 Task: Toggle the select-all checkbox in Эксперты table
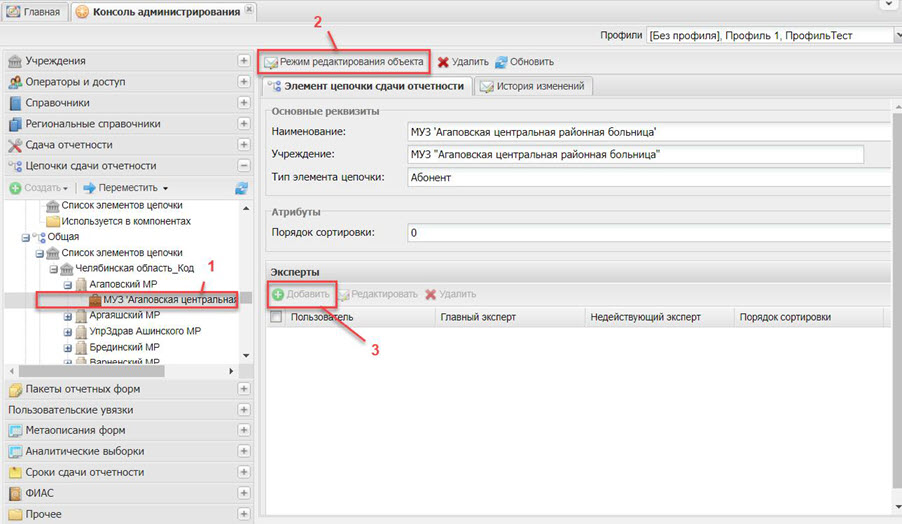[276, 317]
